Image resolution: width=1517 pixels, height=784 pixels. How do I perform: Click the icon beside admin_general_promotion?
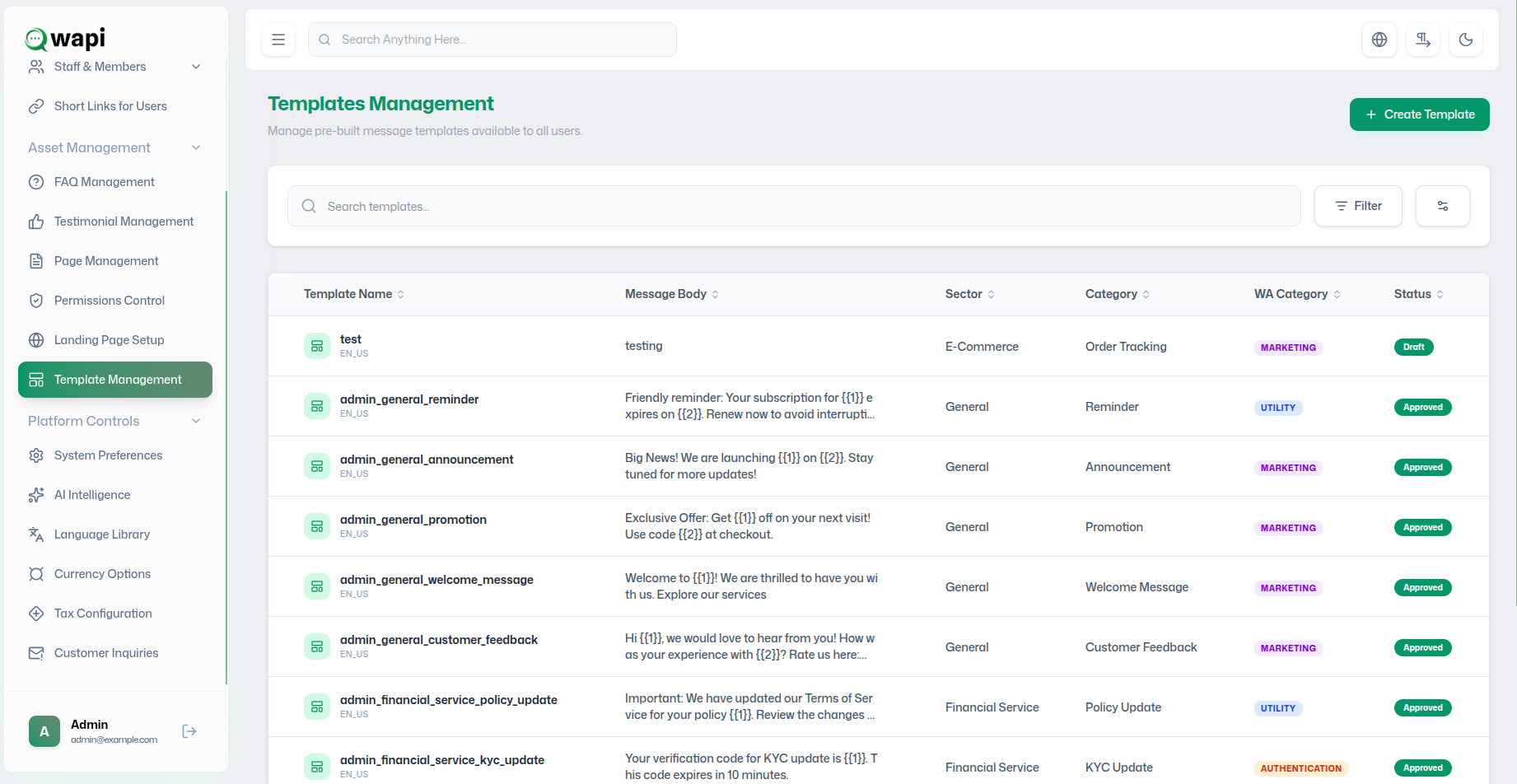317,526
